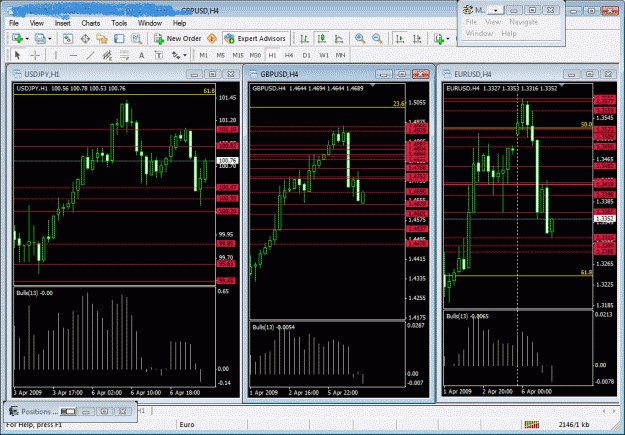Pick the Fibonacci retracement tool
Image resolution: width=625 pixels, height=435 pixels.
124,55
